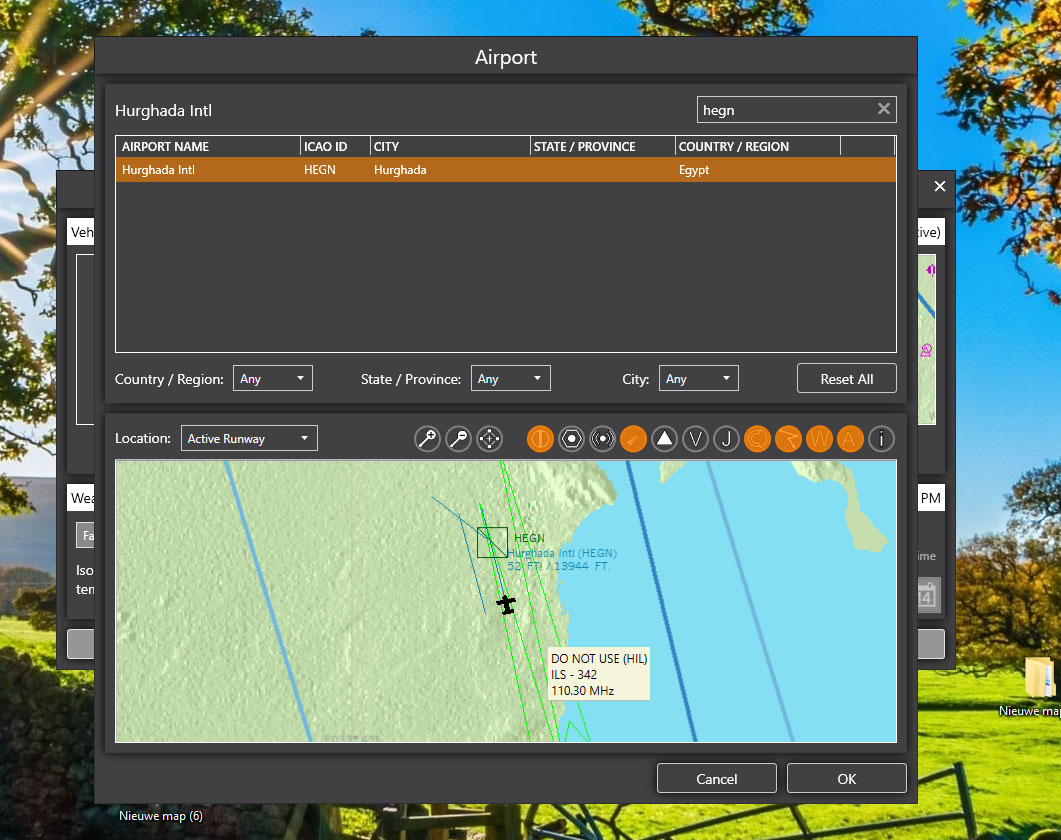
Task: Toggle the NDB beacon map layer icon
Action: pos(603,439)
